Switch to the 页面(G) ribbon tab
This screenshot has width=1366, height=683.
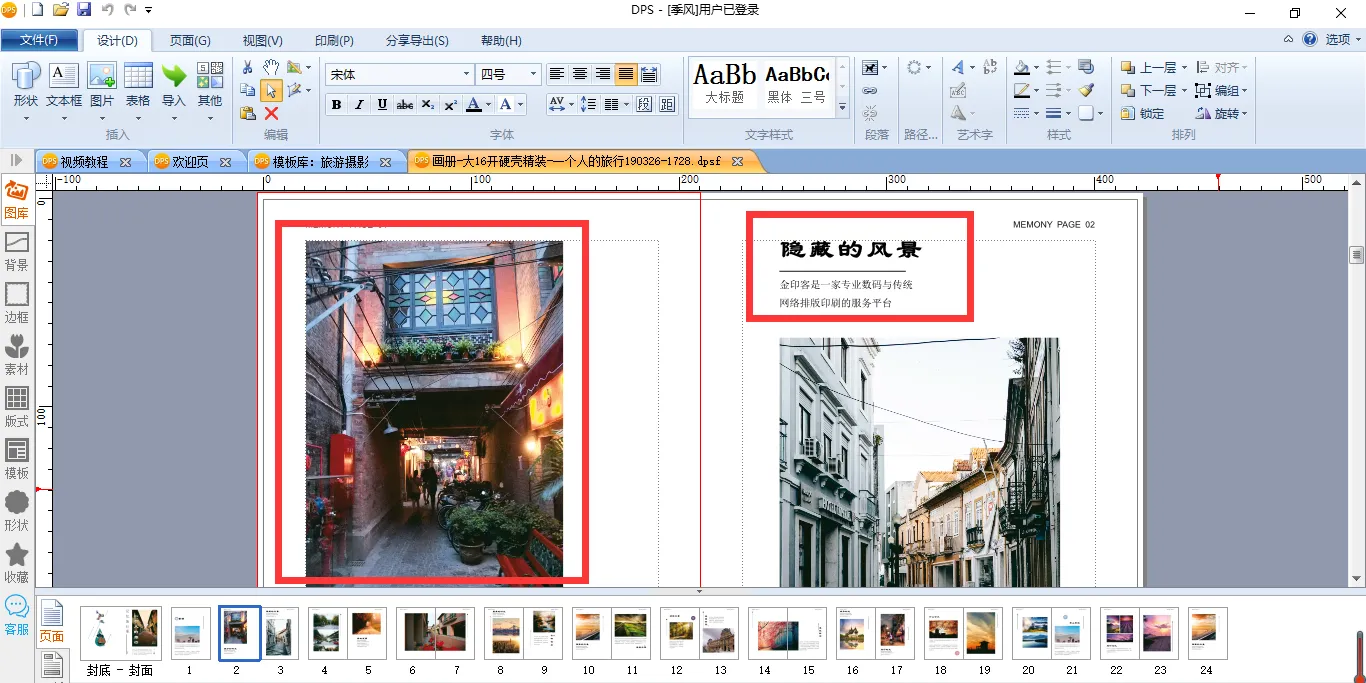[189, 41]
